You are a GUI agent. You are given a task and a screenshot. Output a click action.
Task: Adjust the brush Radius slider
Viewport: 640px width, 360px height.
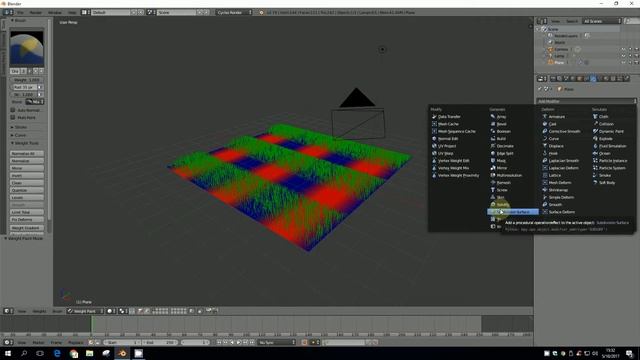24,87
